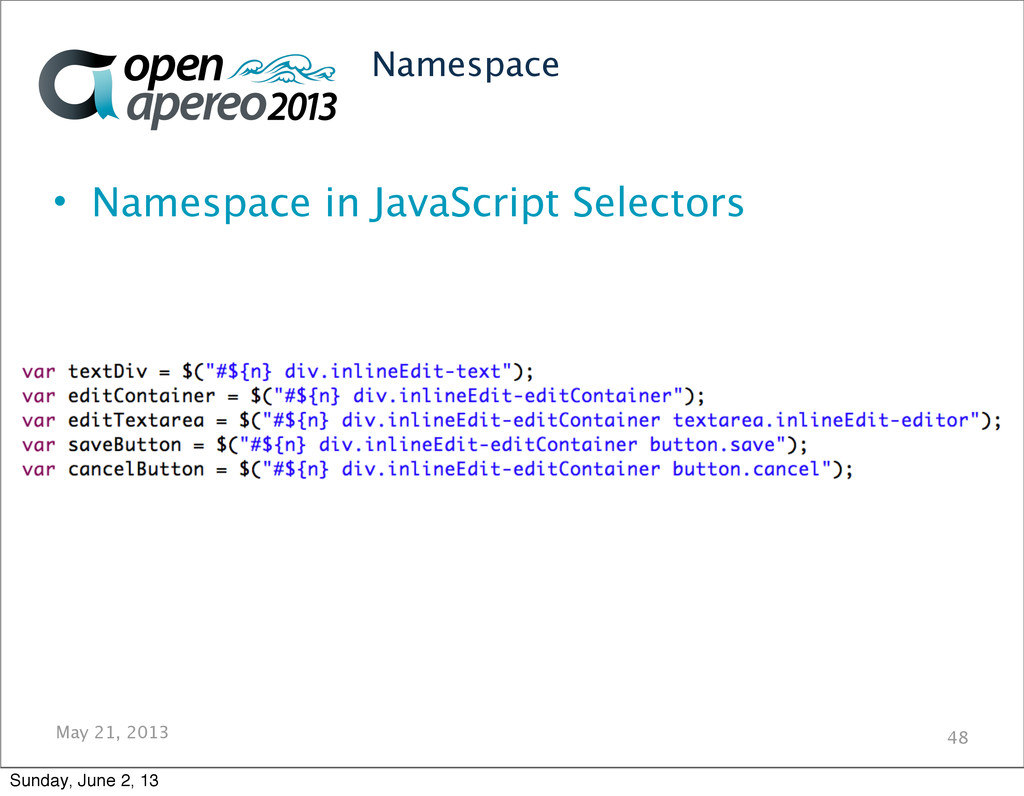
Task: Click 'Namespace in JavaScript Selectors' bullet text
Action: (x=418, y=202)
